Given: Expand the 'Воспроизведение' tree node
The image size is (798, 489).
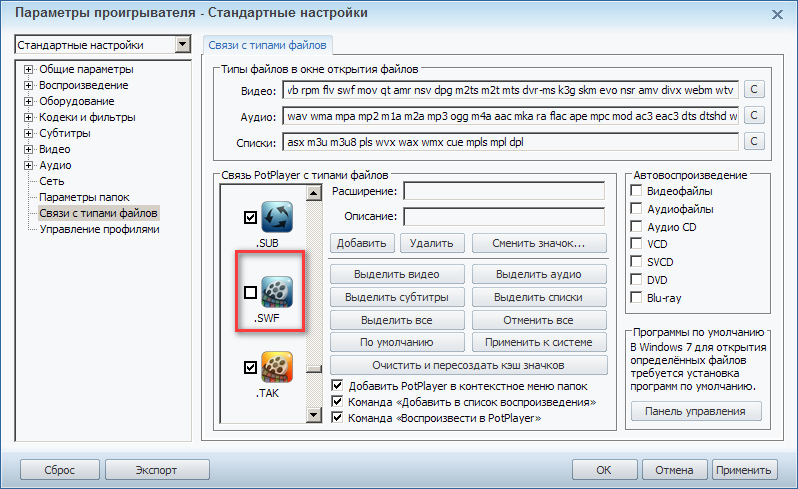Looking at the screenshot, I should 29,85.
